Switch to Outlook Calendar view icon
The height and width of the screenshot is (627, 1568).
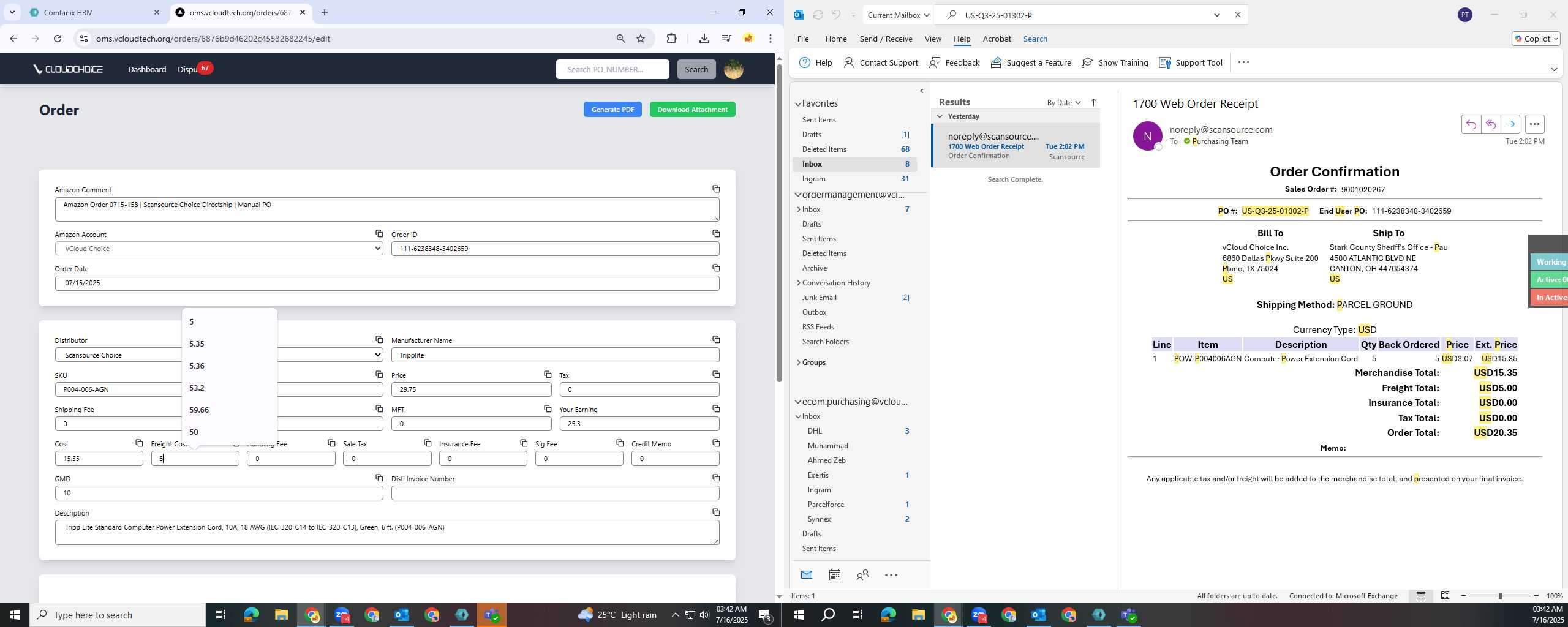[x=834, y=575]
